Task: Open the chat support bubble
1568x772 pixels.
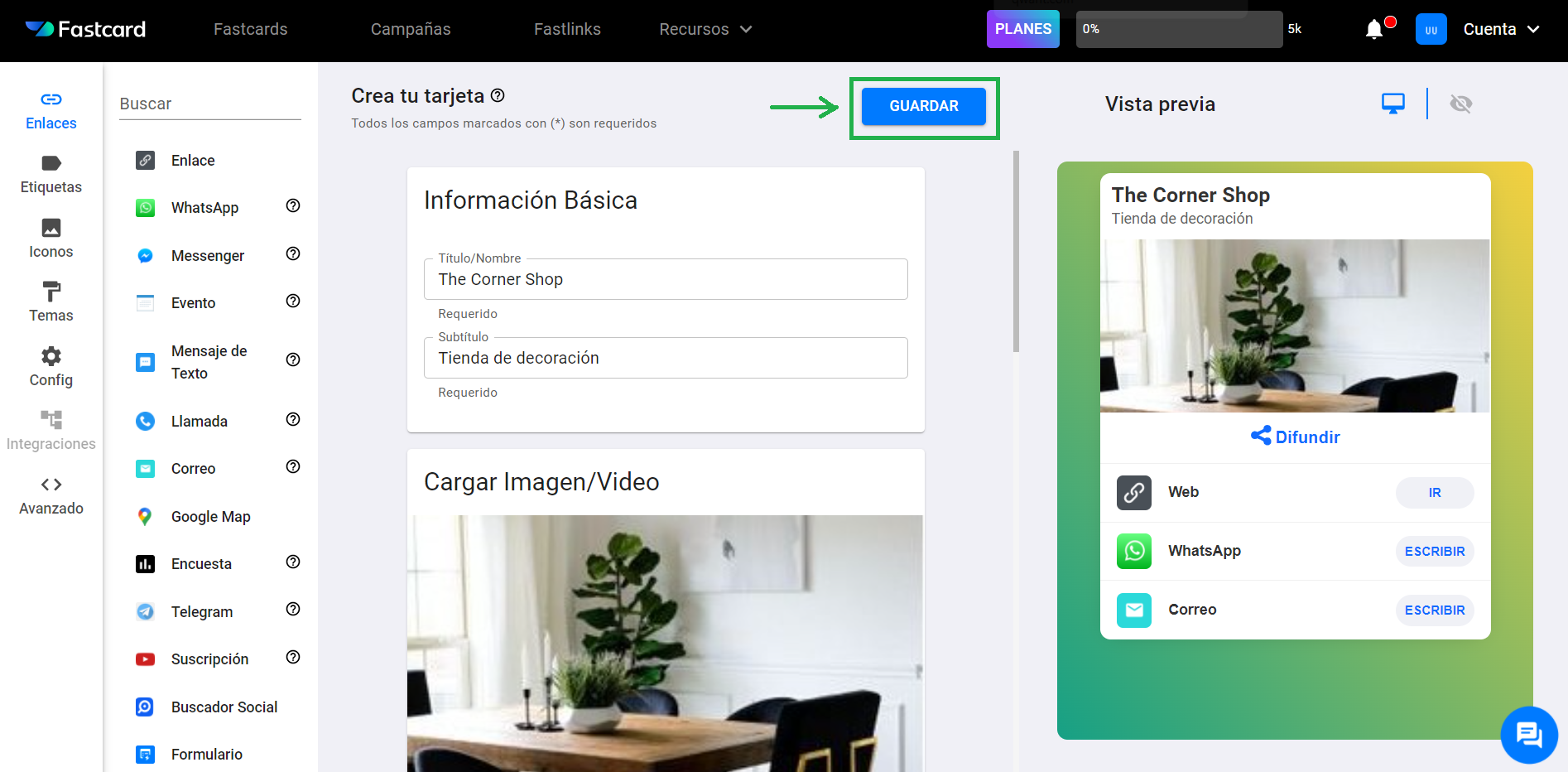Action: (1529, 735)
